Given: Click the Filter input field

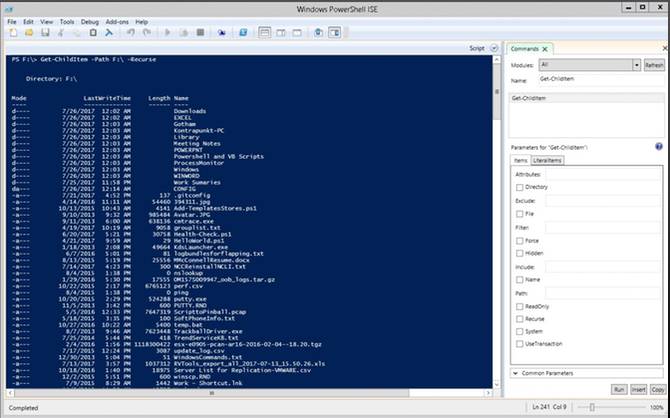Looking at the screenshot, I should coord(602,228).
